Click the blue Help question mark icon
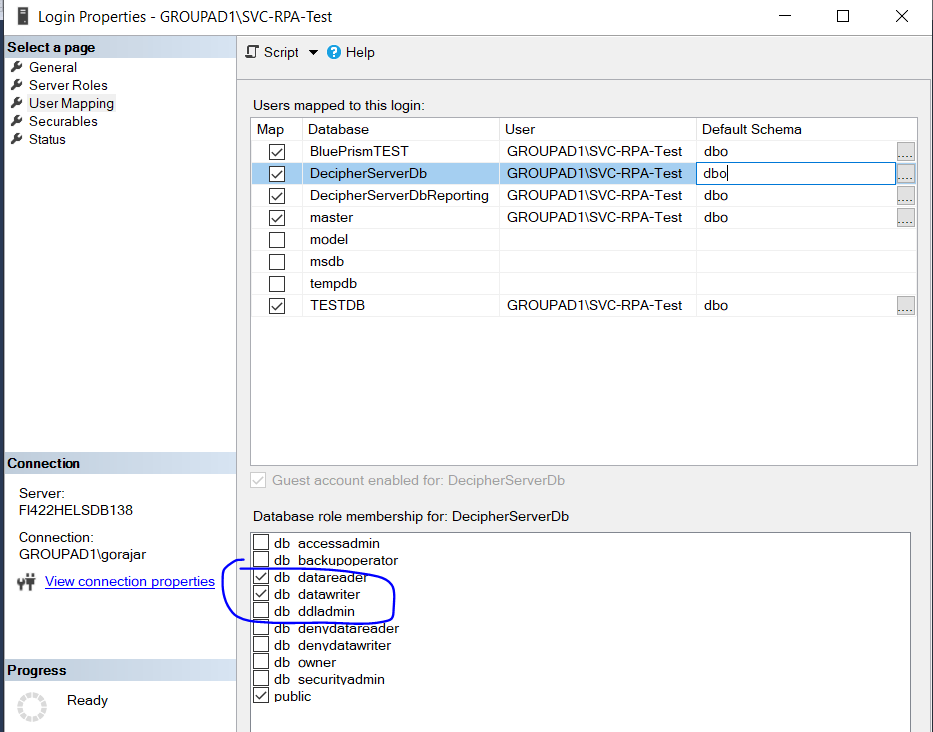The height and width of the screenshot is (732, 933). 334,52
